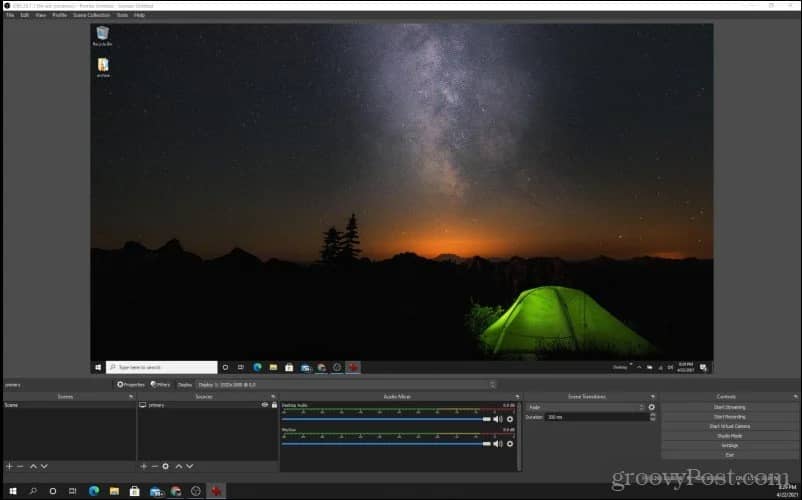This screenshot has height=500, width=802.
Task: Open transition properties gear next to Fade
Action: pyautogui.click(x=652, y=407)
